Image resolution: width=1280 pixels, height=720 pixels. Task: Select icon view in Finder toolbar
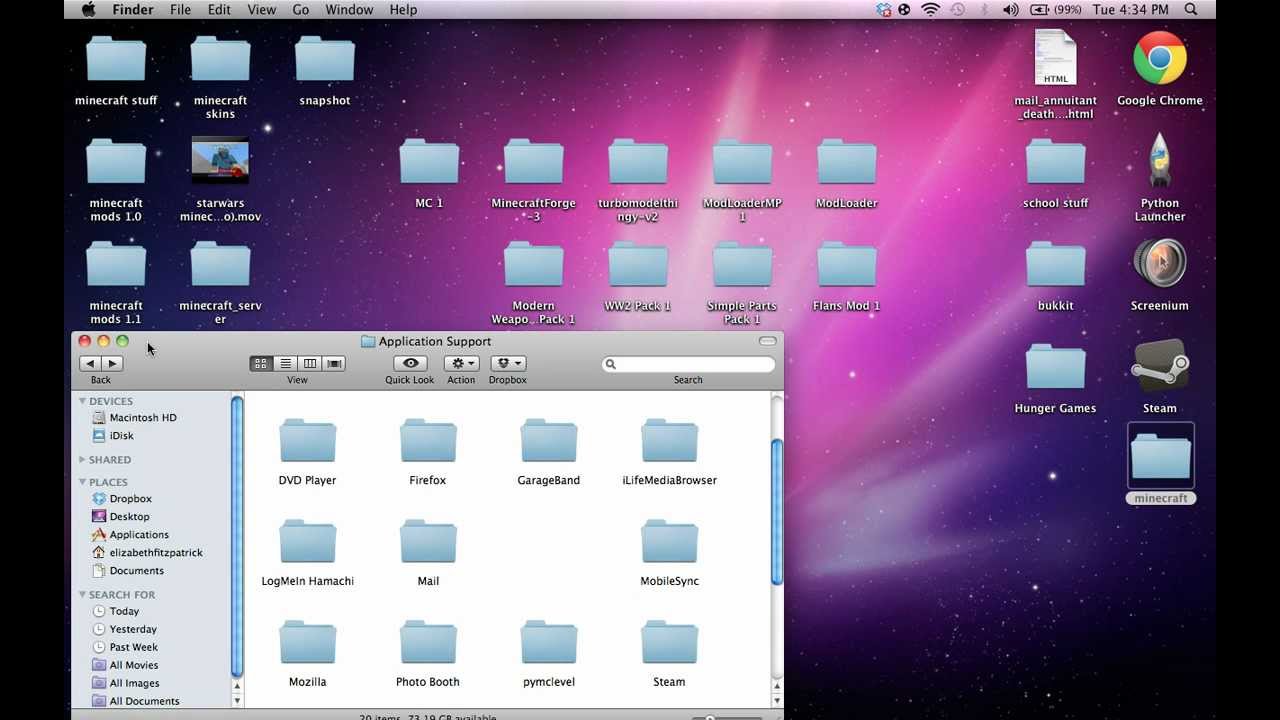(261, 363)
